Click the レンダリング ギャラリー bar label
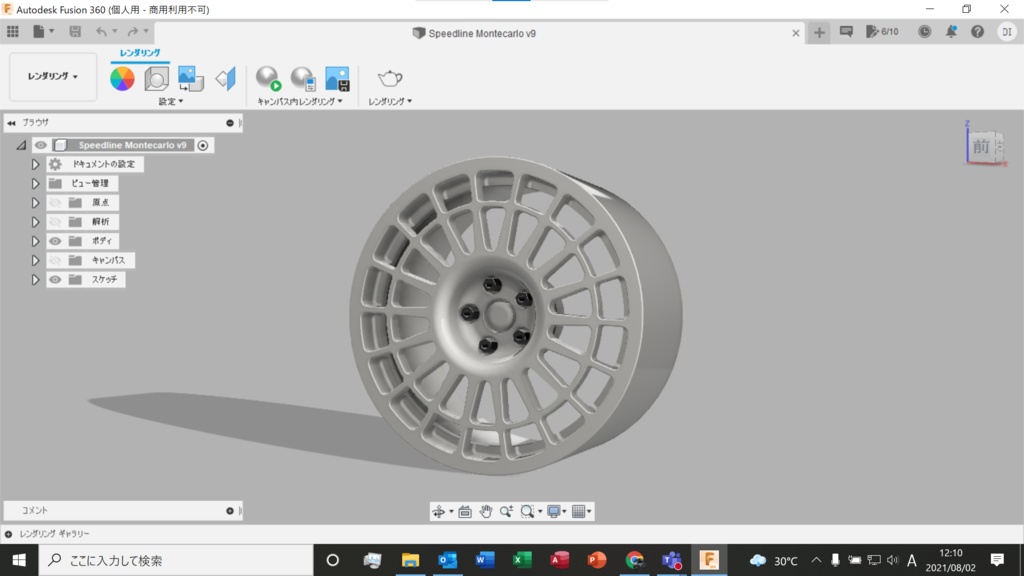1024x576 pixels. point(54,534)
